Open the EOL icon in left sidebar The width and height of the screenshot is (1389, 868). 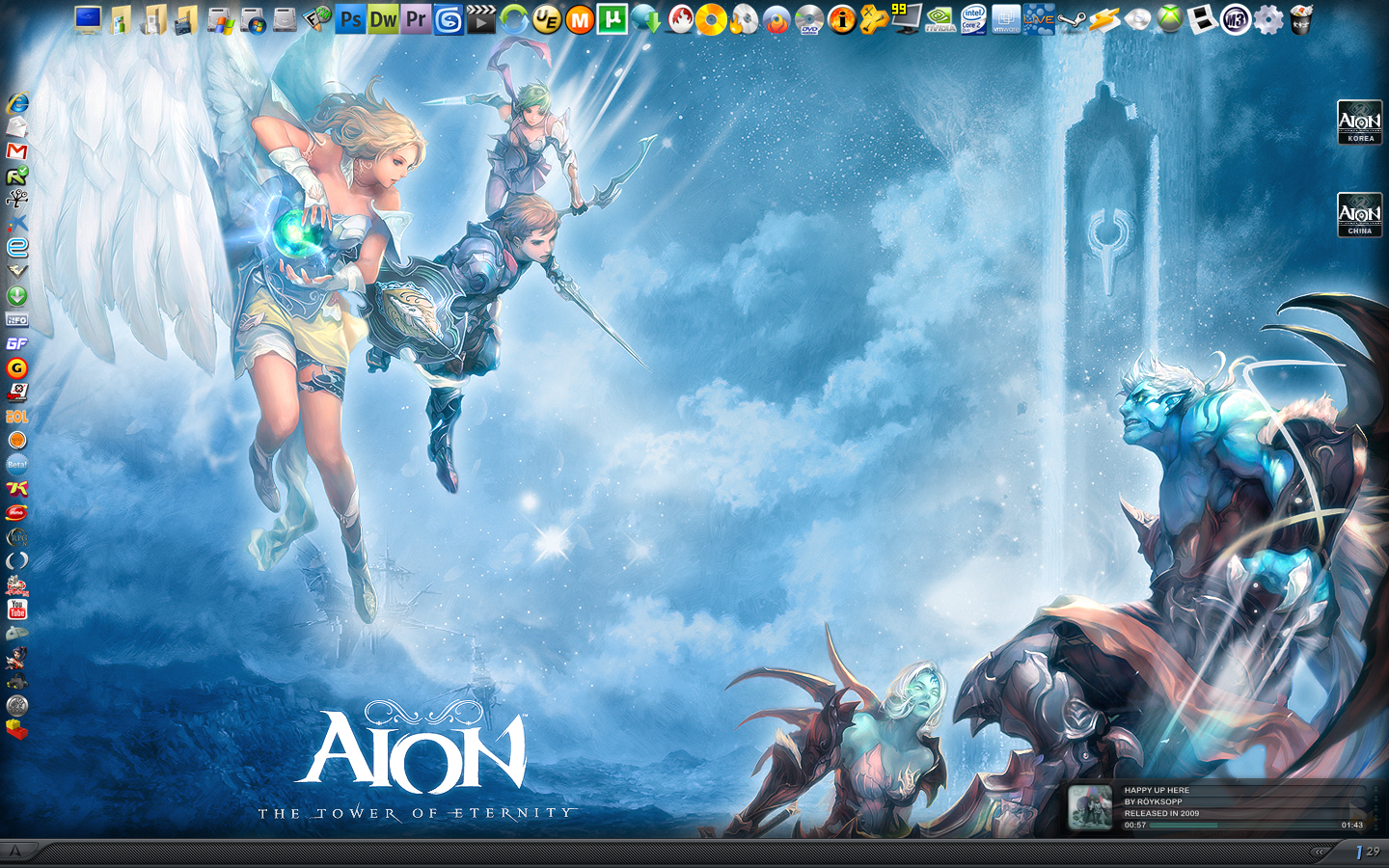click(x=17, y=417)
